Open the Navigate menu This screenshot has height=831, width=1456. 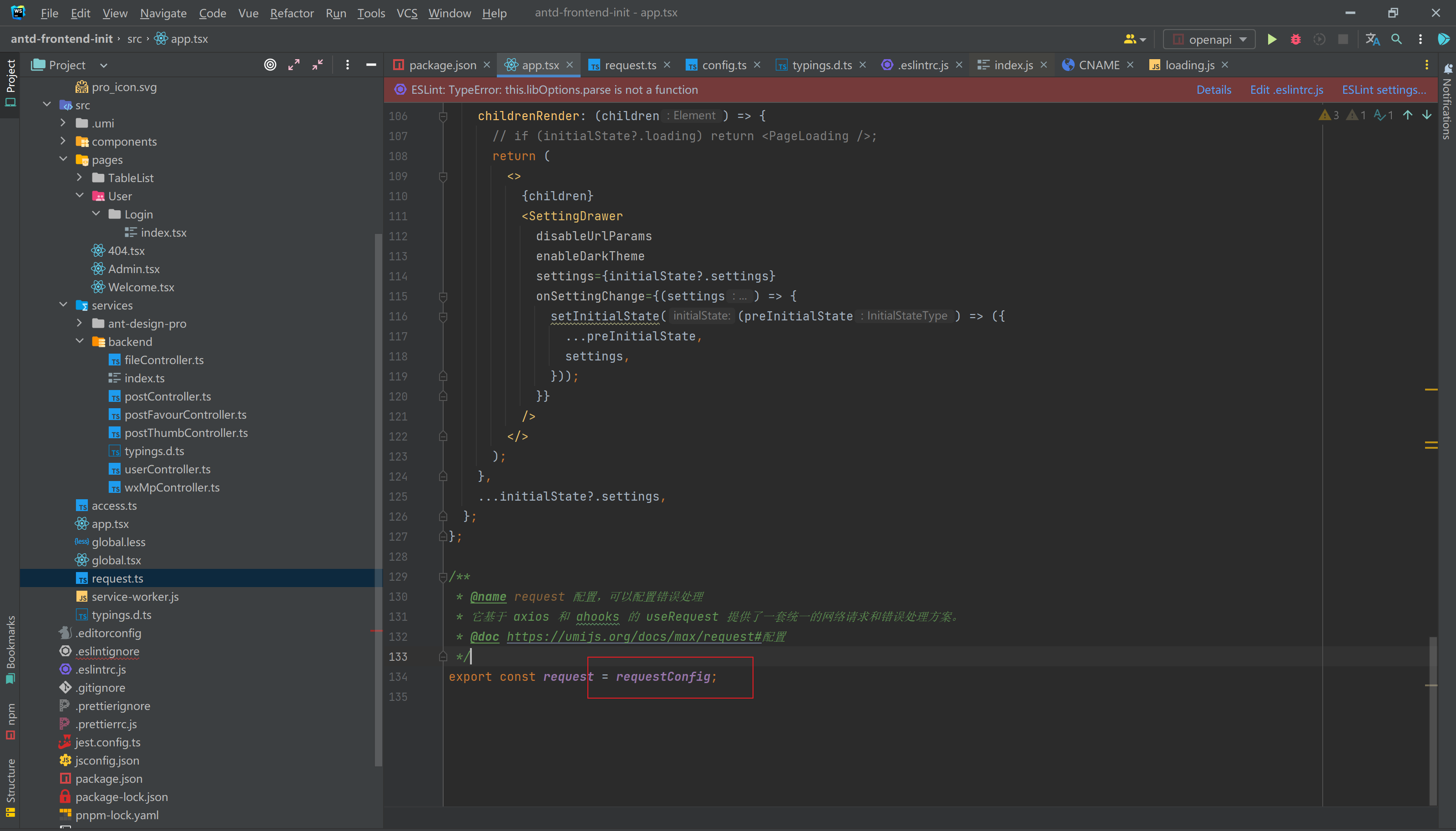(x=163, y=13)
